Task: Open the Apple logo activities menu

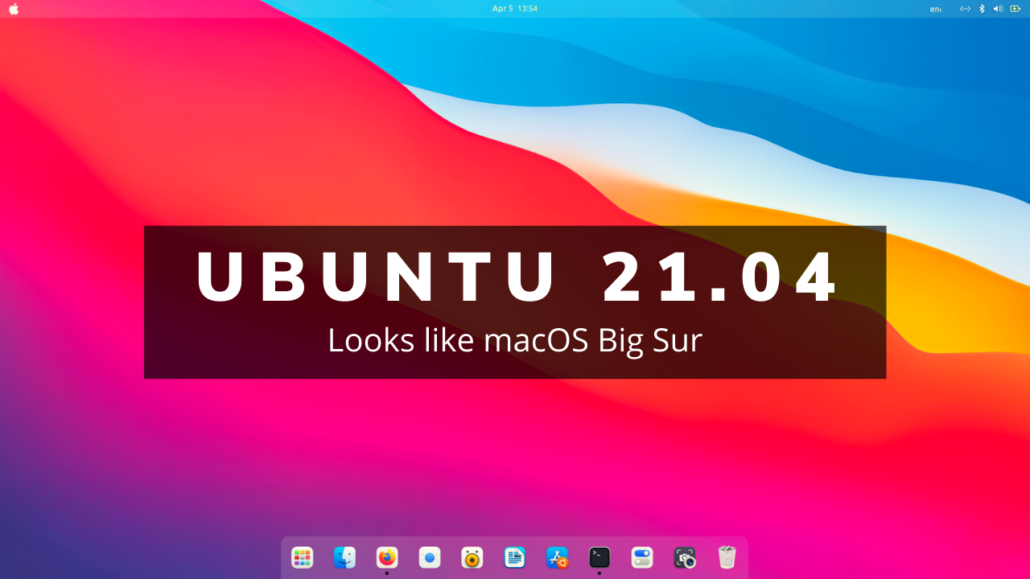Action: pyautogui.click(x=14, y=9)
